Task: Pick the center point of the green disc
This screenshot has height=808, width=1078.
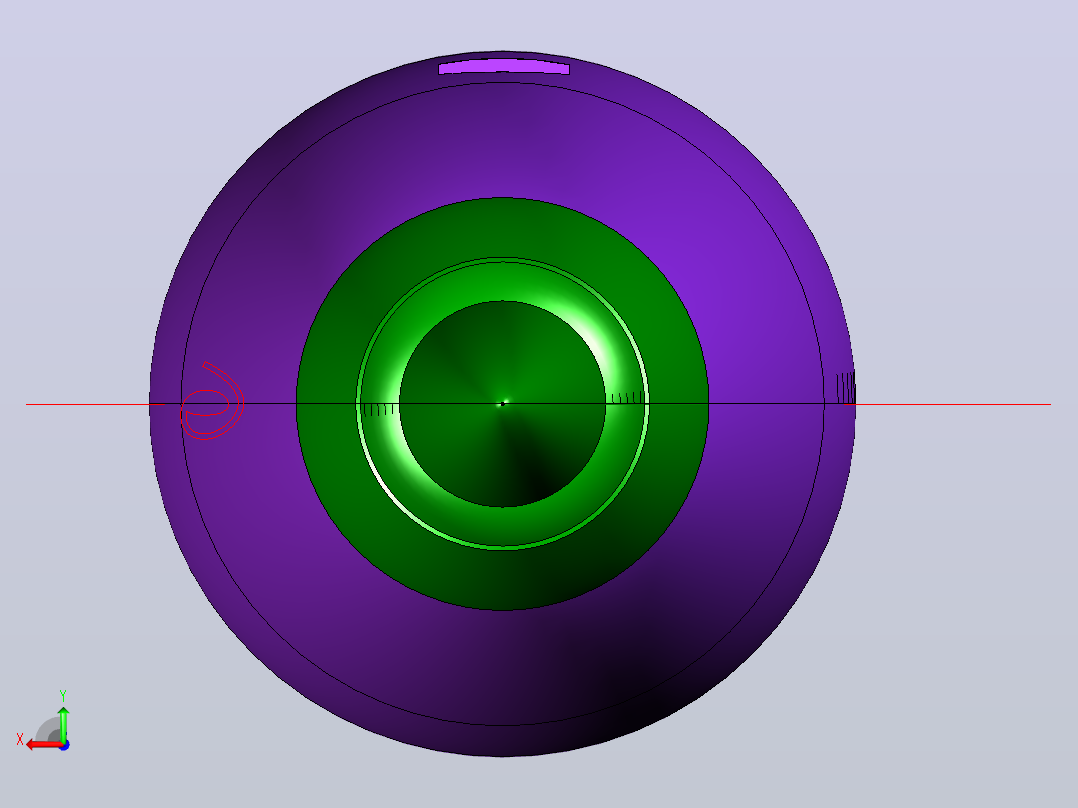Action: [x=503, y=404]
